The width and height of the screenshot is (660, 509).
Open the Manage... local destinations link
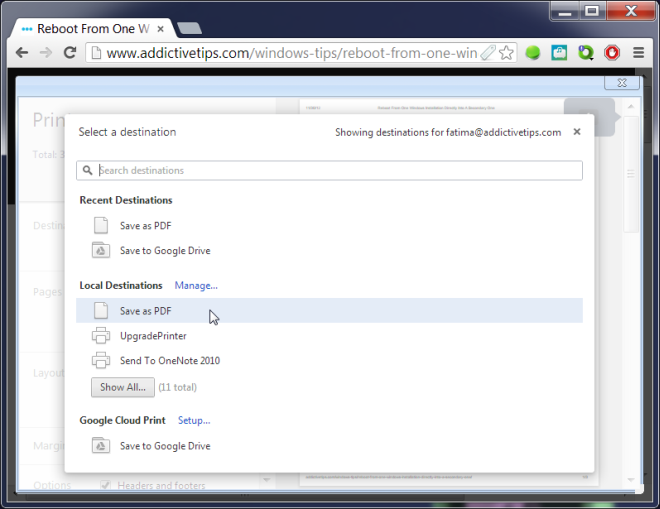click(x=196, y=285)
